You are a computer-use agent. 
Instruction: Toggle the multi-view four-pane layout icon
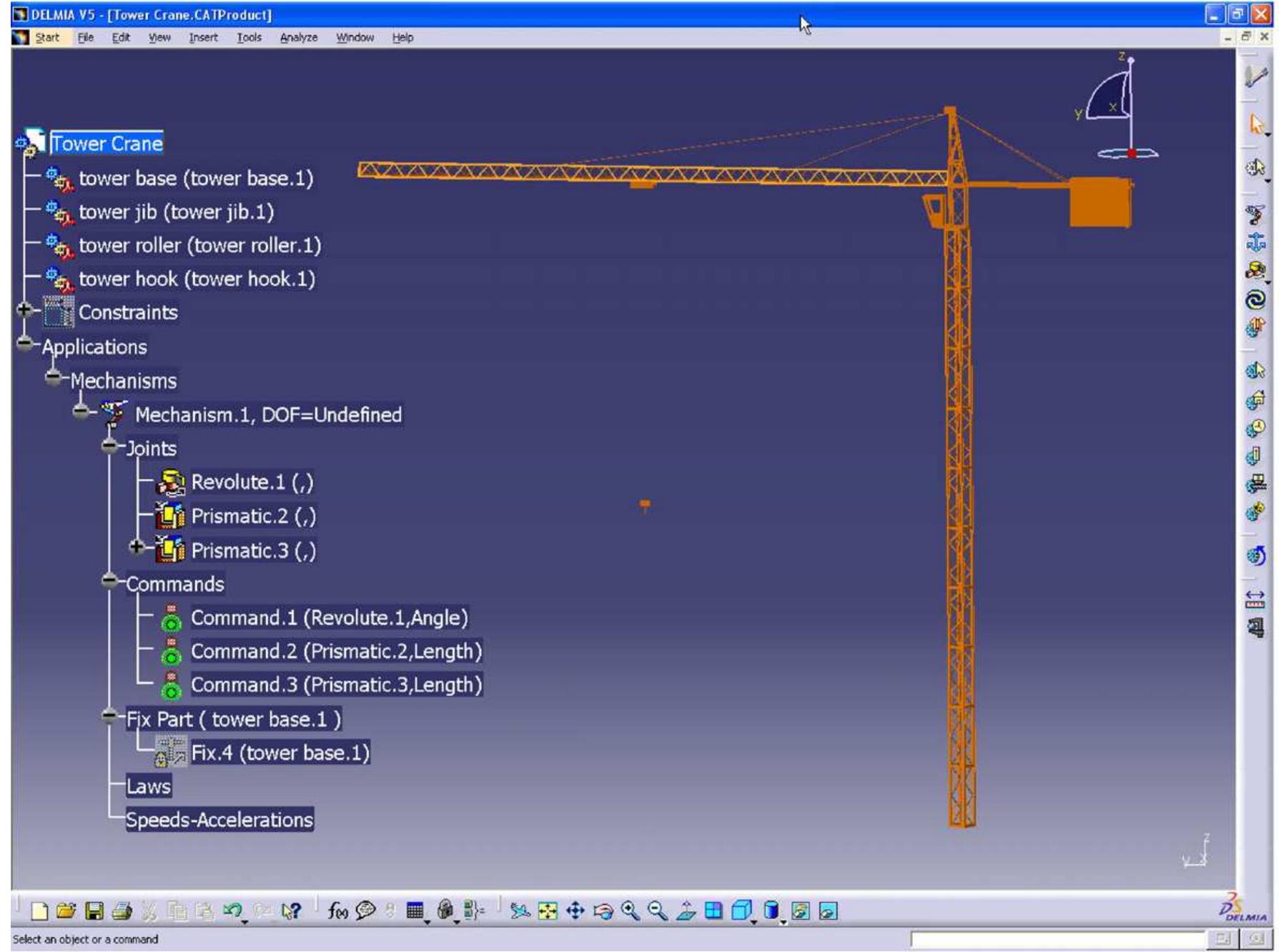pos(713,911)
